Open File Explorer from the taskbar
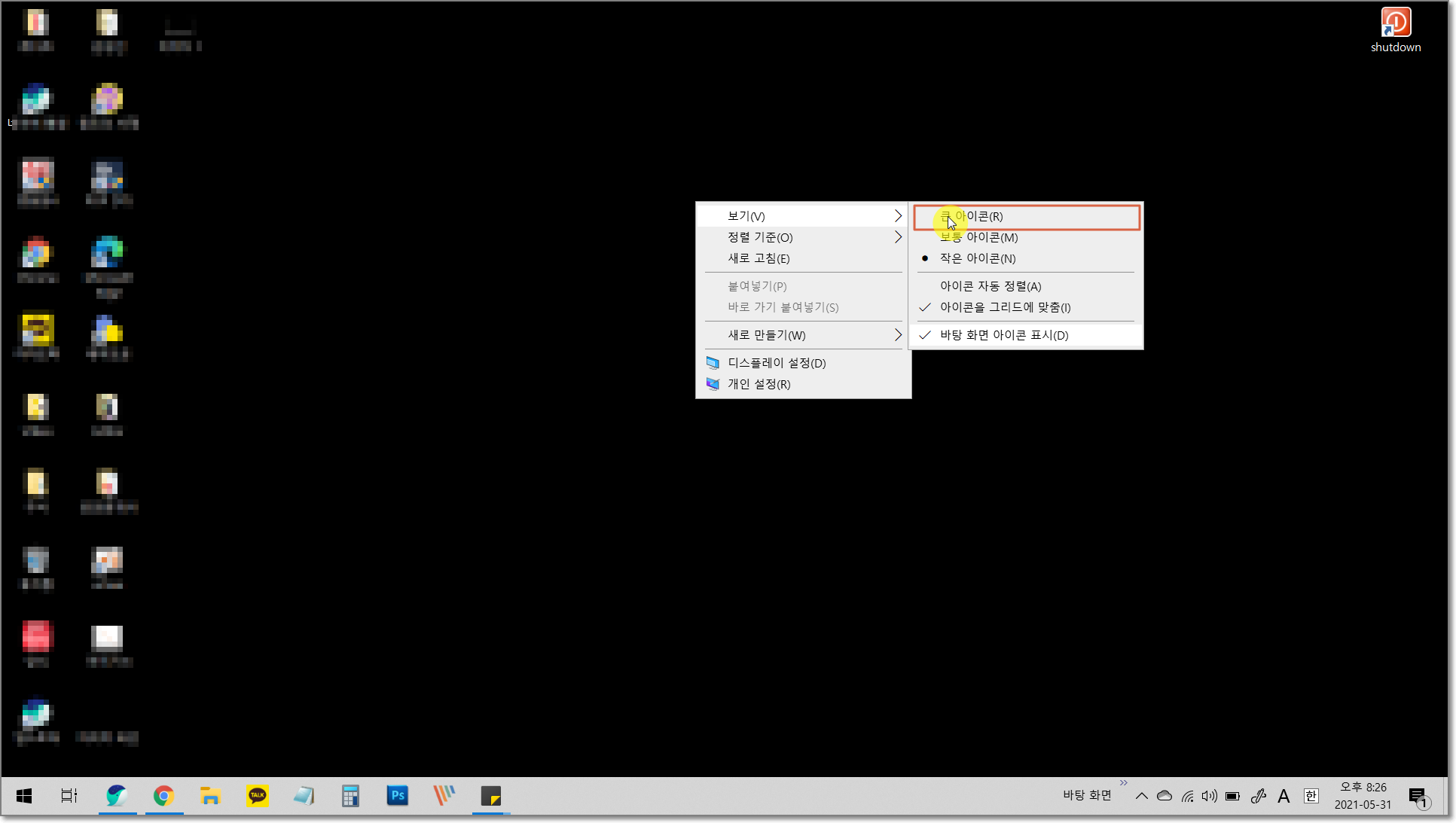This screenshot has width=1456, height=823. (x=210, y=796)
